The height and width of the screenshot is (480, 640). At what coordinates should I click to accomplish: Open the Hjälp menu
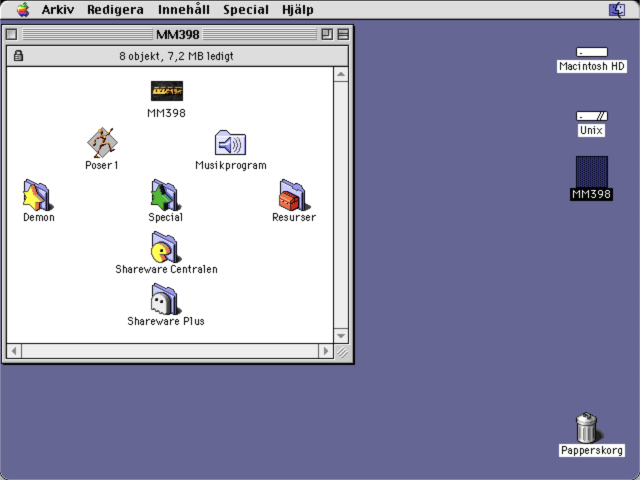tap(298, 9)
